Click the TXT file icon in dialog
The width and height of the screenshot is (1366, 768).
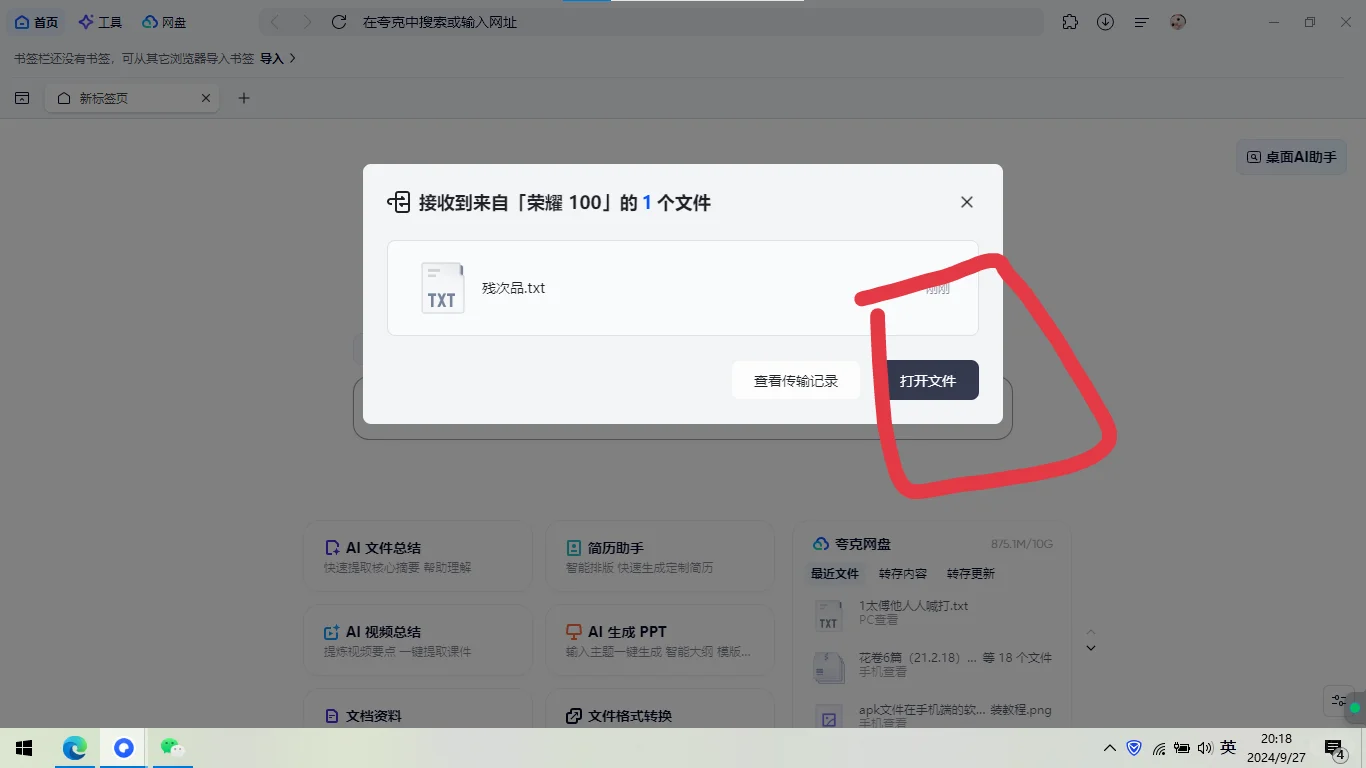coord(443,288)
